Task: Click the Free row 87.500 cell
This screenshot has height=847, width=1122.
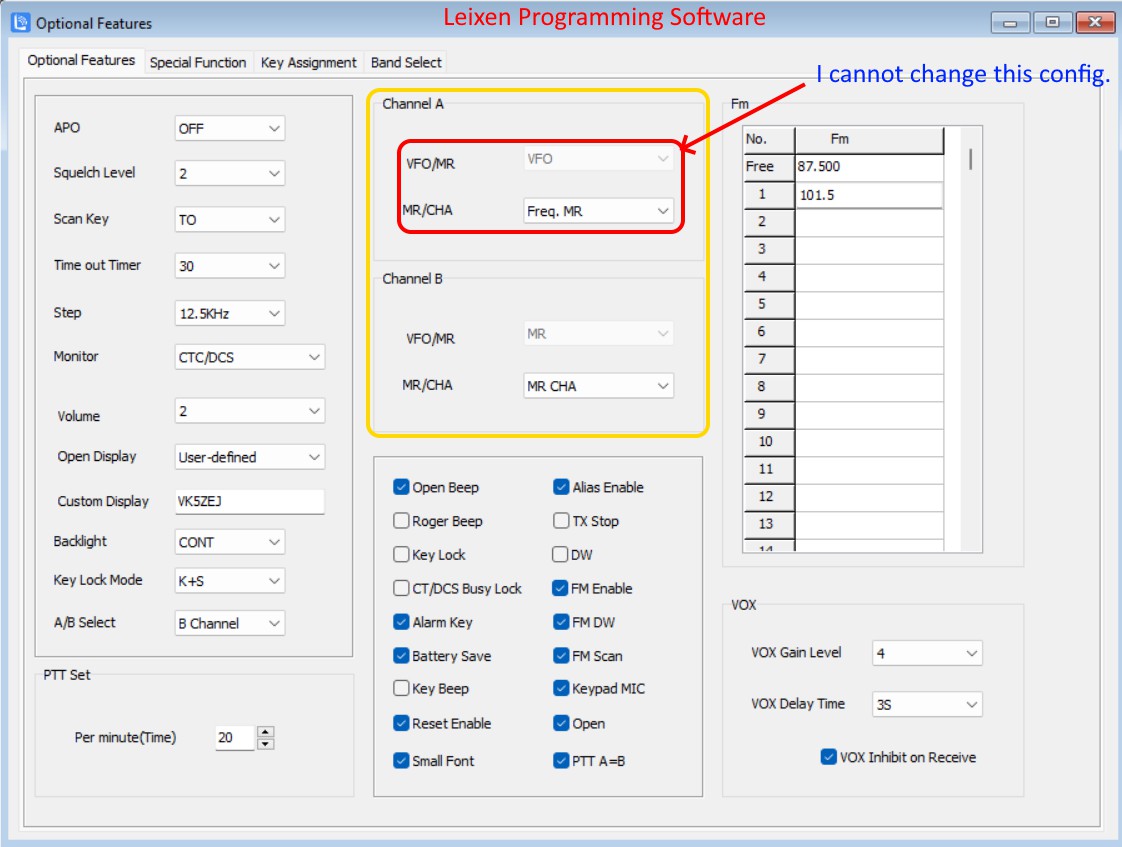Action: click(869, 167)
